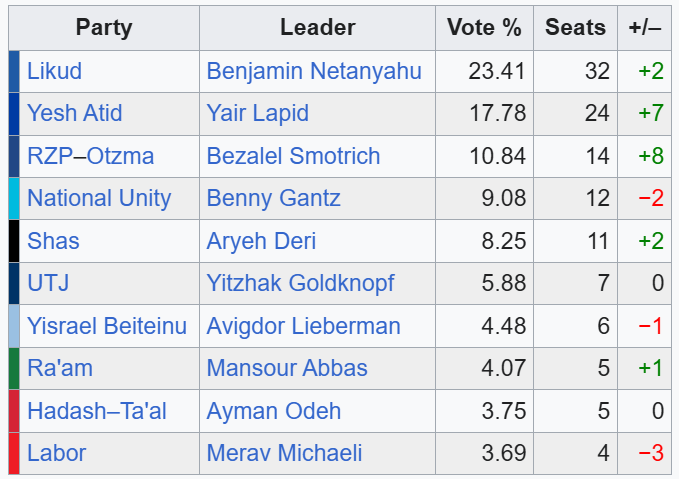679x479 pixels.
Task: Open the National Unity party link
Action: pyautogui.click(x=99, y=198)
